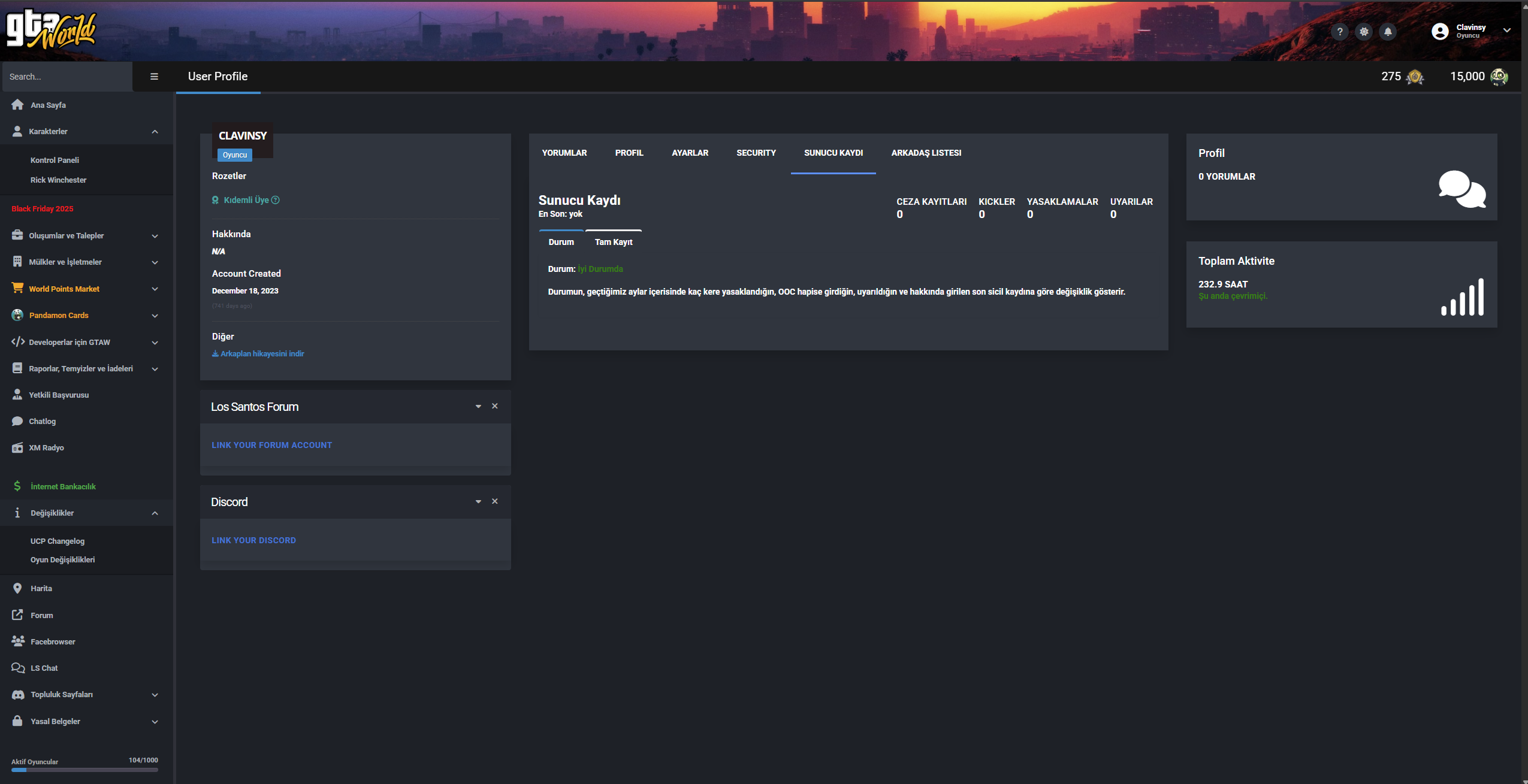This screenshot has width=1528, height=784.
Task: Click the LS Chat bubbles icon
Action: click(x=18, y=668)
